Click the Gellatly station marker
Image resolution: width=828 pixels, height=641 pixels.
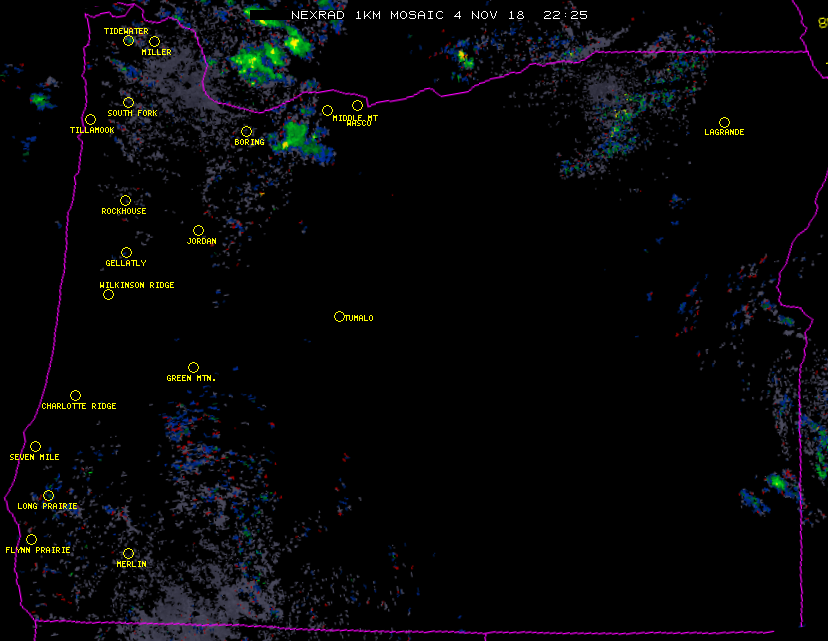pos(126,252)
